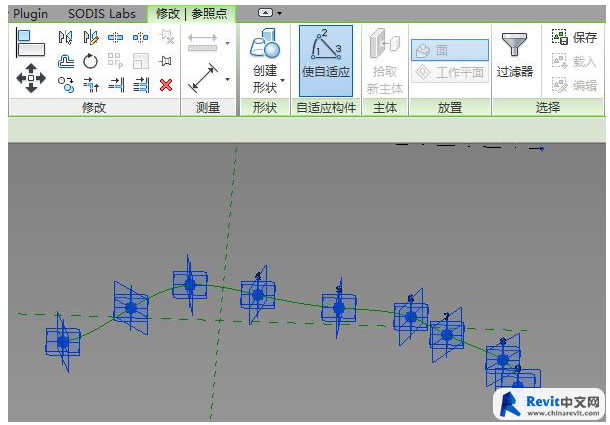Open the Aligned Dimension dropdown arrow
Viewport: 610px width, 425px height.
click(x=227, y=43)
